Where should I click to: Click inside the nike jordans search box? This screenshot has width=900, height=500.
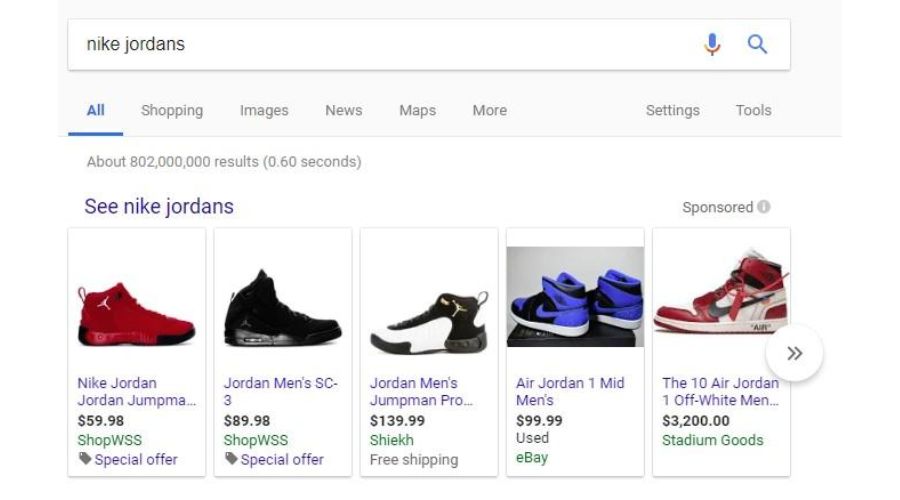pos(390,44)
